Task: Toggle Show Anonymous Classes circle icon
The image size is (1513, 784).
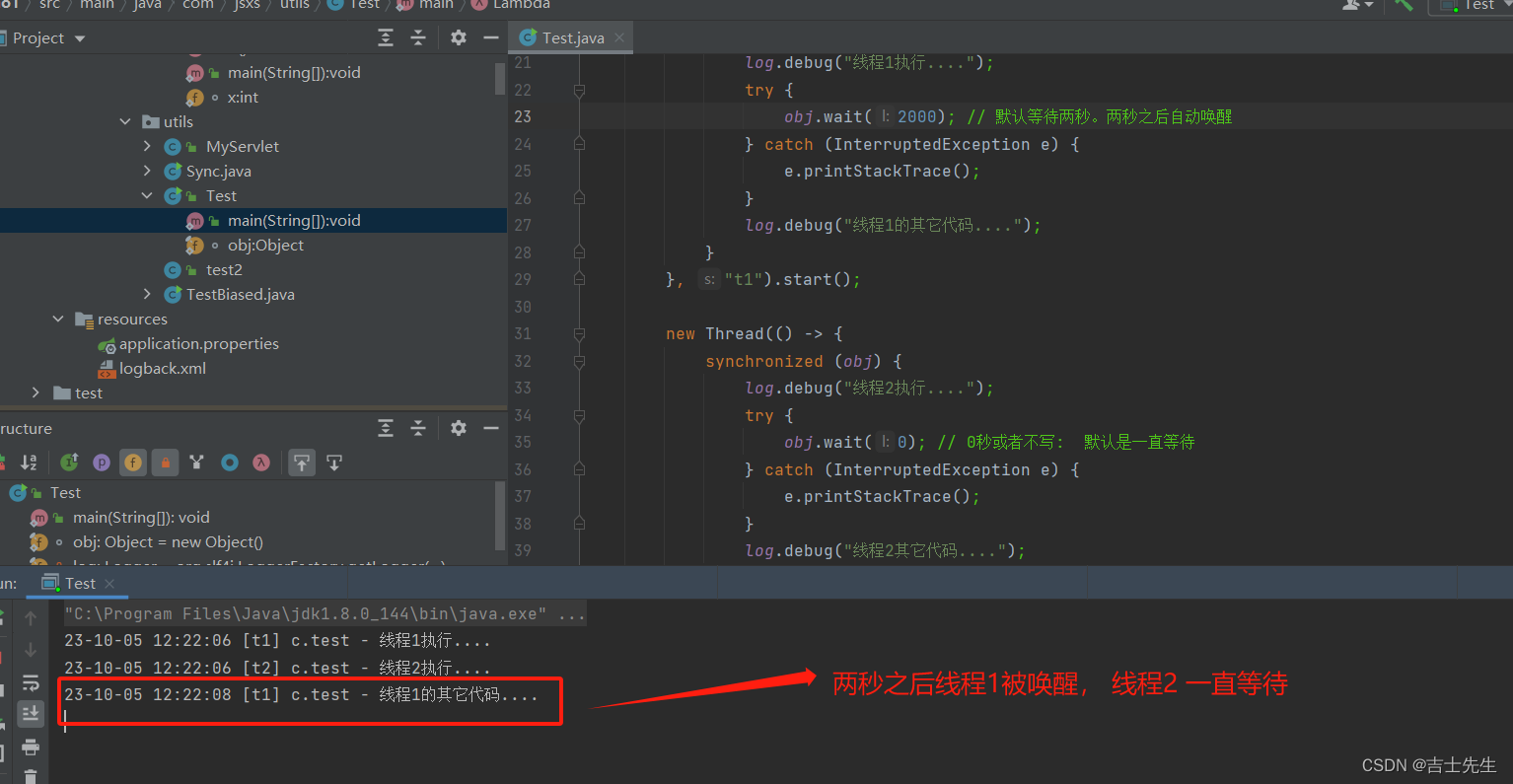Action: pos(230,463)
